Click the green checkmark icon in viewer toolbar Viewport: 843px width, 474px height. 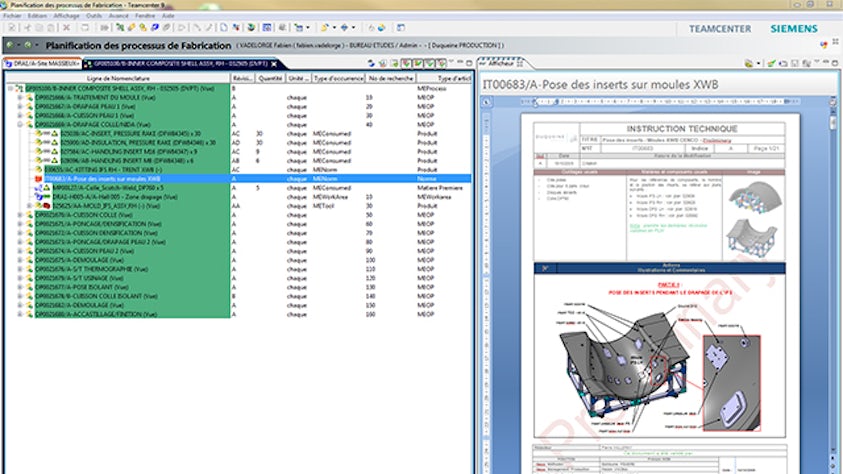tap(771, 63)
